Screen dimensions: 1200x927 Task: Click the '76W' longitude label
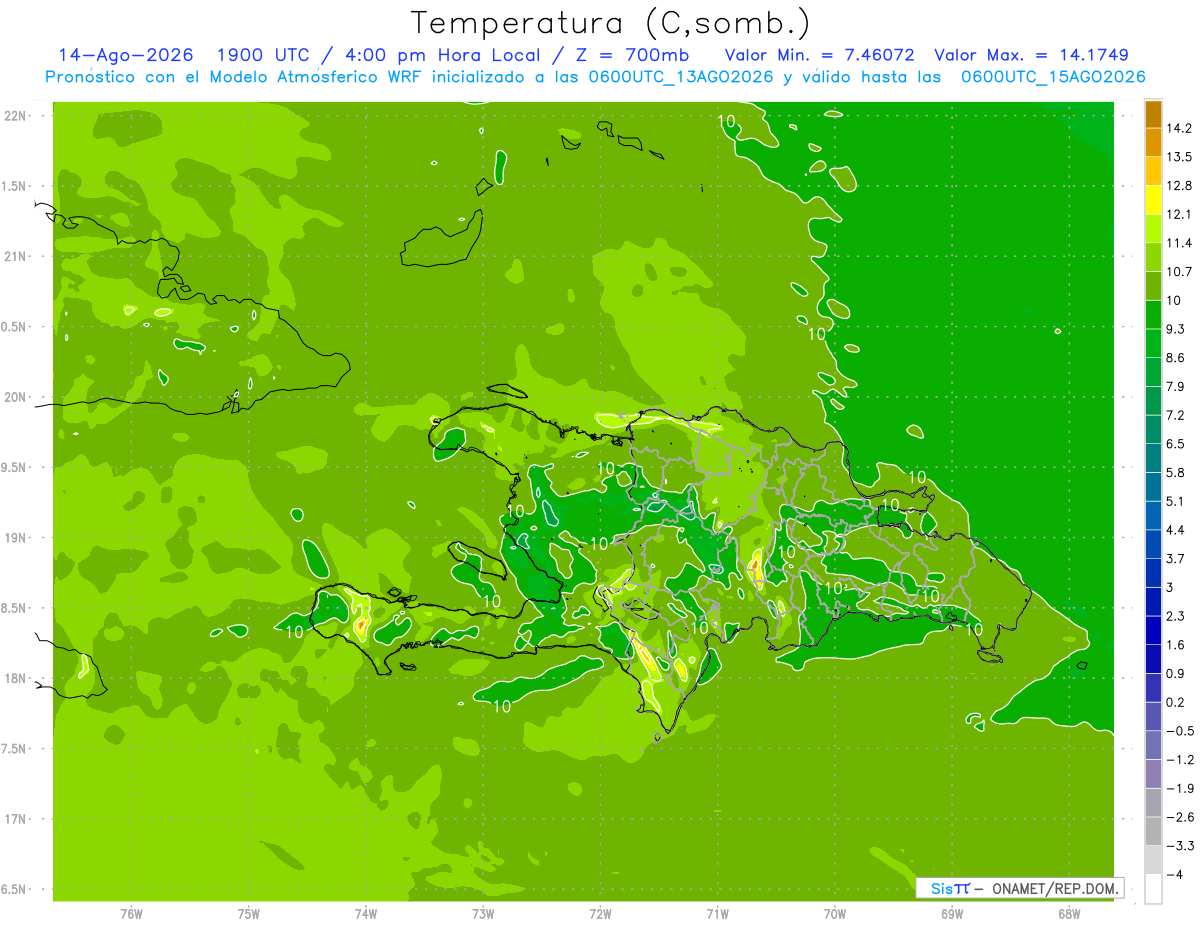point(131,914)
